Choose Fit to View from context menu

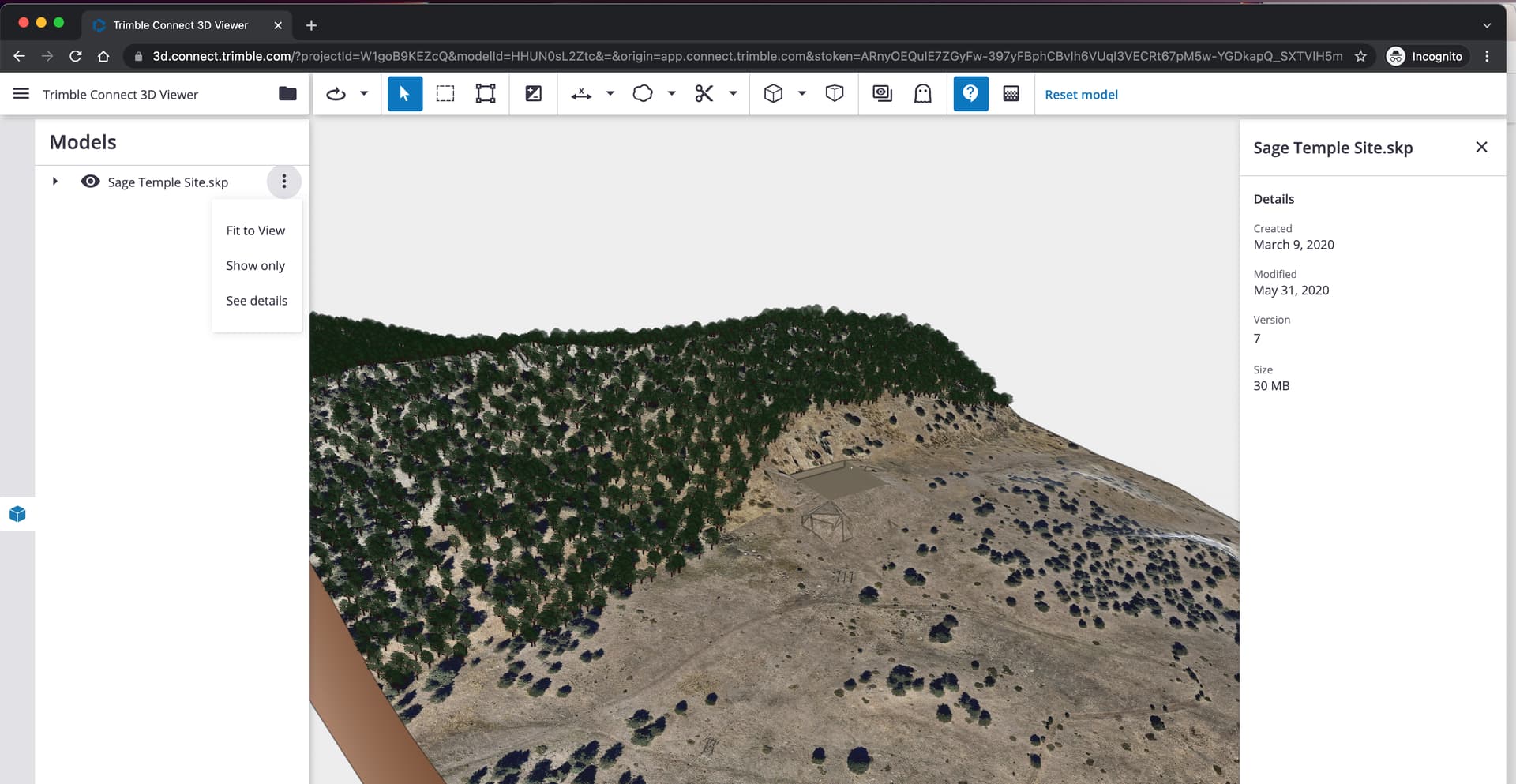pyautogui.click(x=255, y=231)
